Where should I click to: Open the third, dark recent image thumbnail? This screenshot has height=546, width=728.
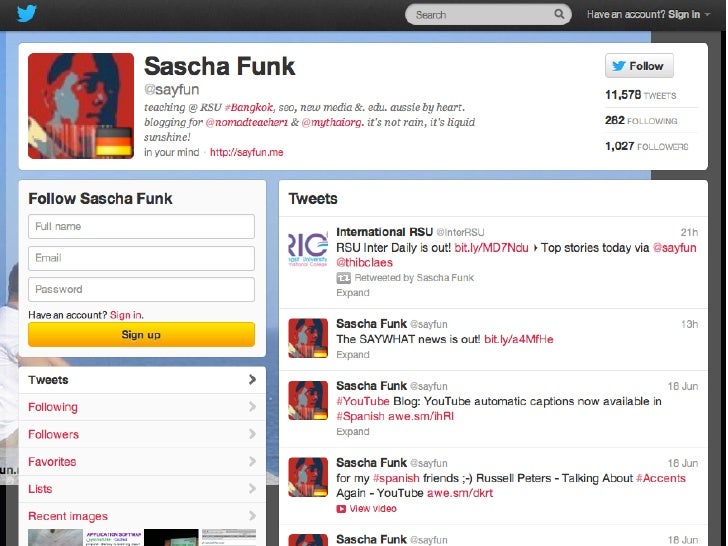(171, 538)
